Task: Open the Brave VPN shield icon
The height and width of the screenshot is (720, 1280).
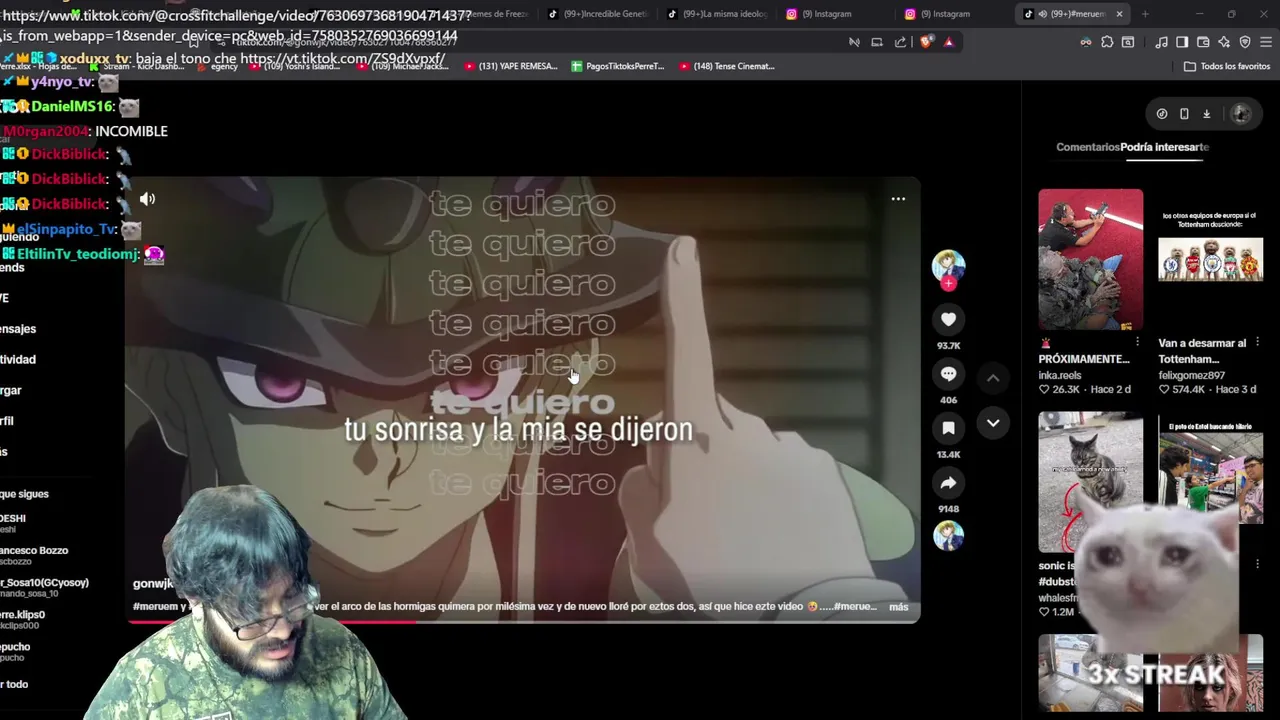Action: click(1245, 42)
